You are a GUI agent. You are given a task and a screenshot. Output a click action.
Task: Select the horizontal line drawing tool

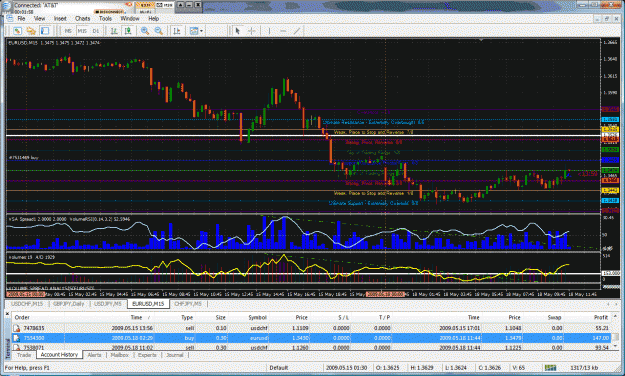[x=283, y=31]
